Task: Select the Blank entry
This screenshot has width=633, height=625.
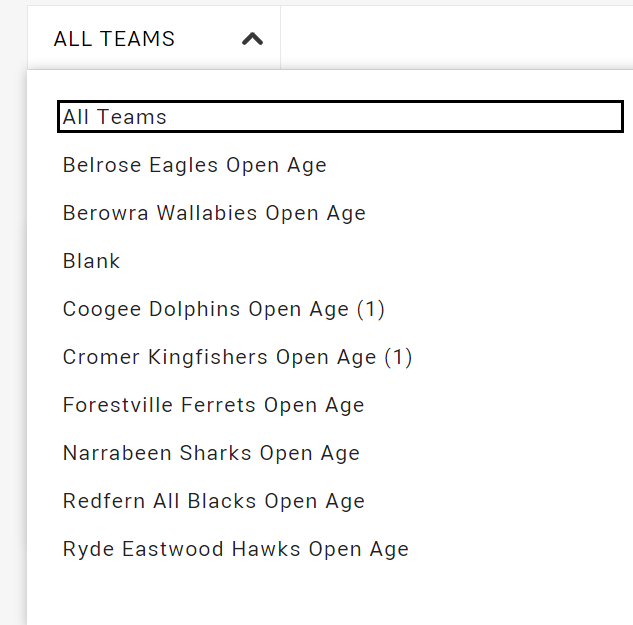Action: 91,261
